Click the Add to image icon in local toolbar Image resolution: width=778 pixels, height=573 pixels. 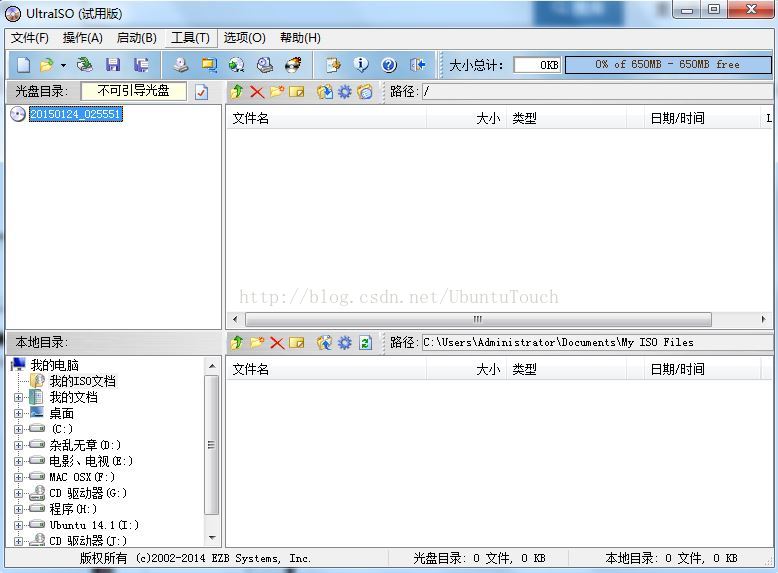point(324,342)
